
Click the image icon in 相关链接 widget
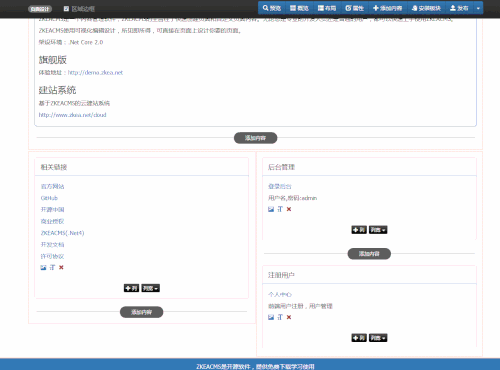pyautogui.click(x=43, y=267)
